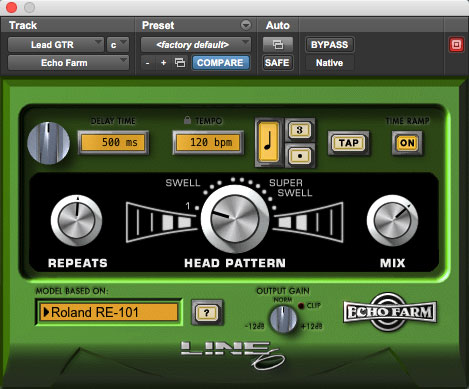Screen dimensions: 469x389
Task: Click the COMPARE button
Action: (220, 63)
